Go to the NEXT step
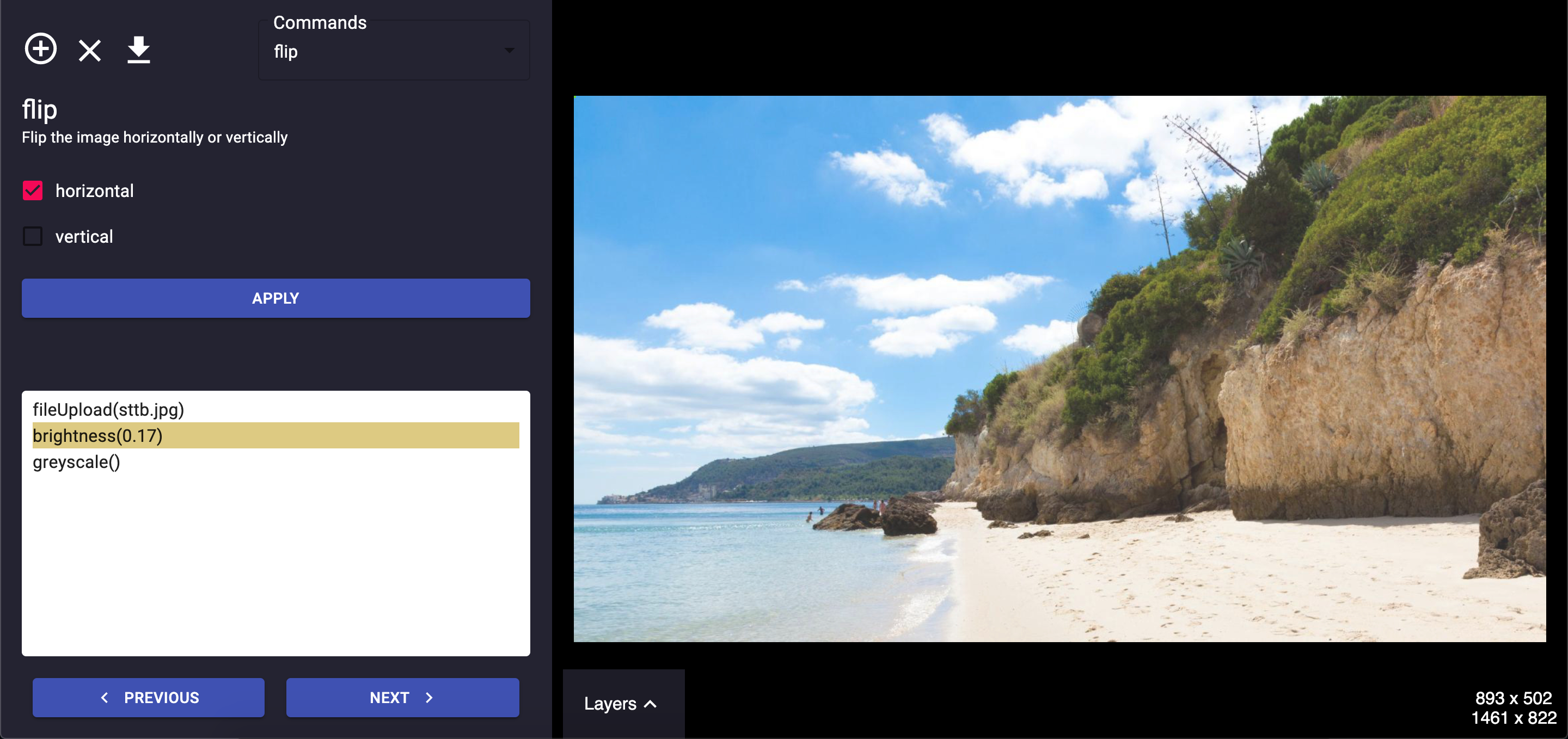 [402, 698]
